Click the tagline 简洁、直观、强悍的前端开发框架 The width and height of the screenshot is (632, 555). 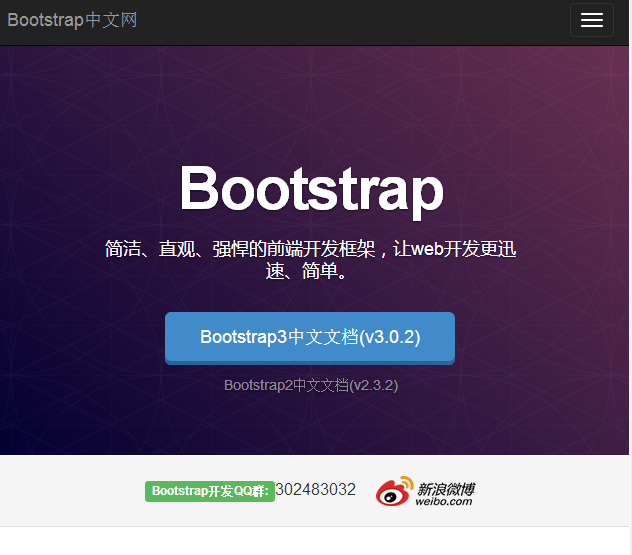[240, 249]
